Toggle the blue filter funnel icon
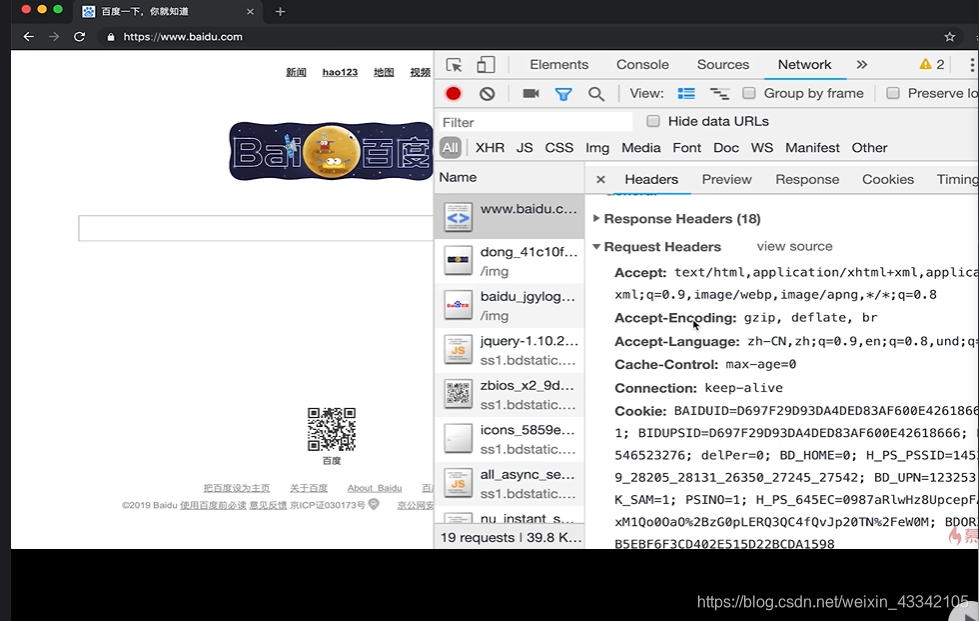The image size is (979, 621). 563,94
